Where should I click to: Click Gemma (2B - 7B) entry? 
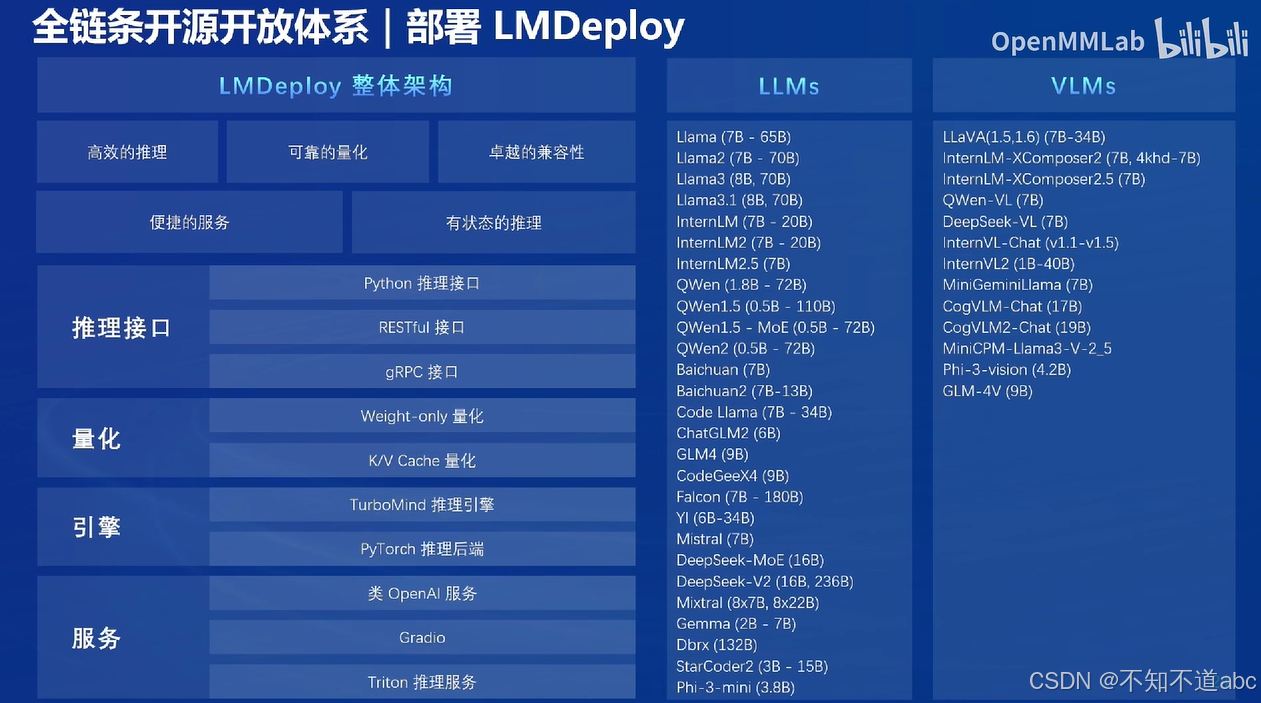pos(736,624)
